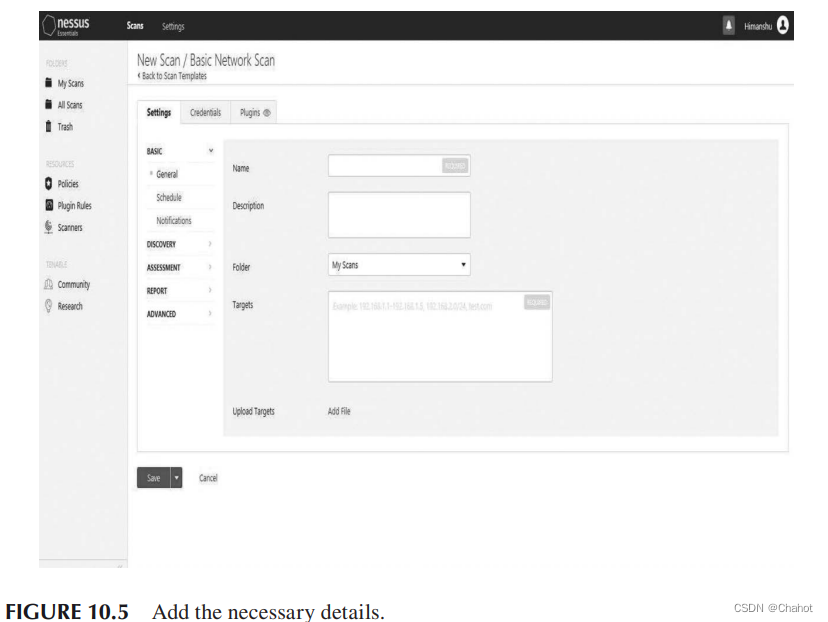This screenshot has height=622, width=828.
Task: Switch to the Settings tab
Action: [159, 112]
